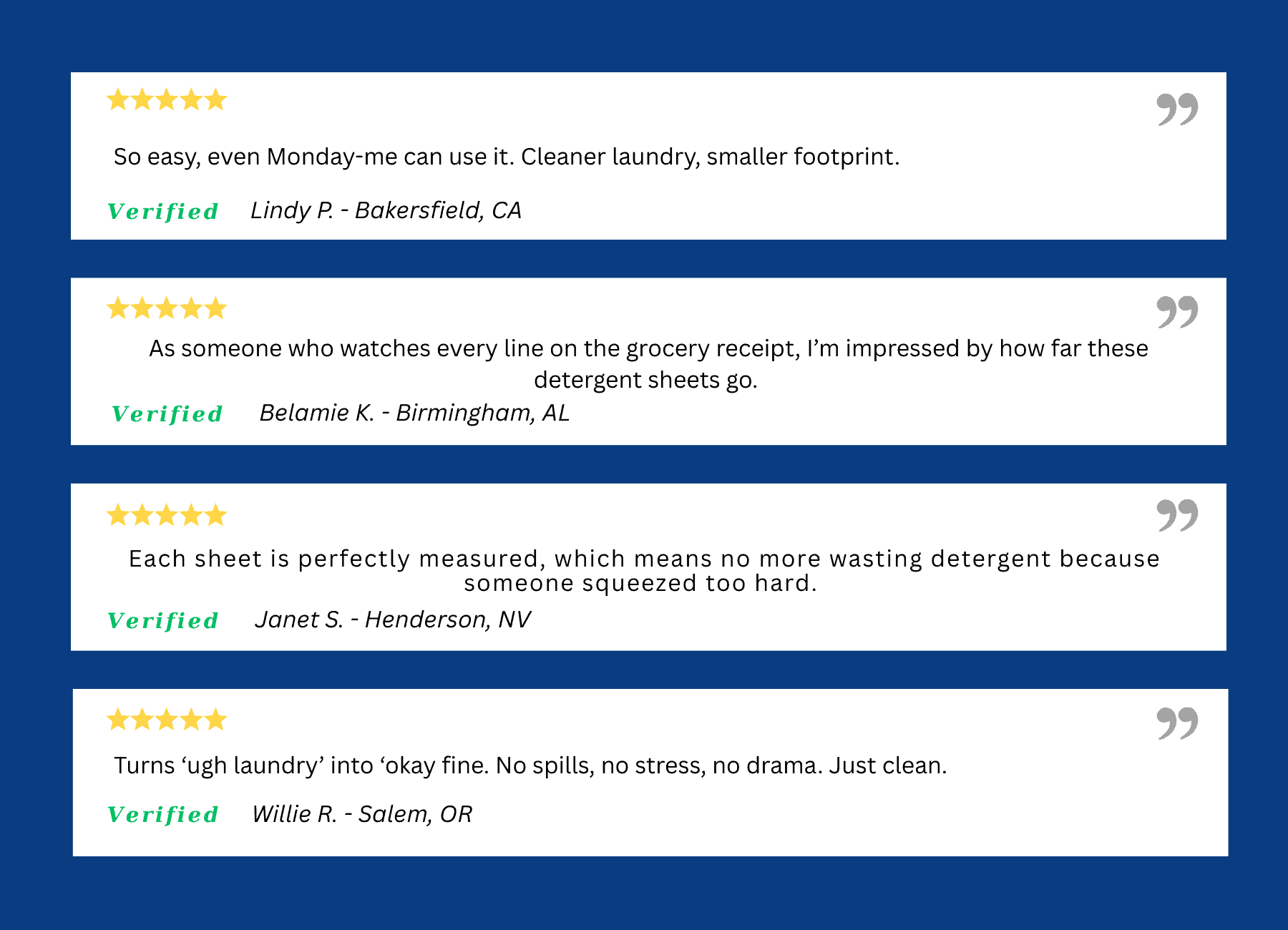Click the 'Turns ugh laundry' review text
1288x930 pixels.
coord(530,765)
